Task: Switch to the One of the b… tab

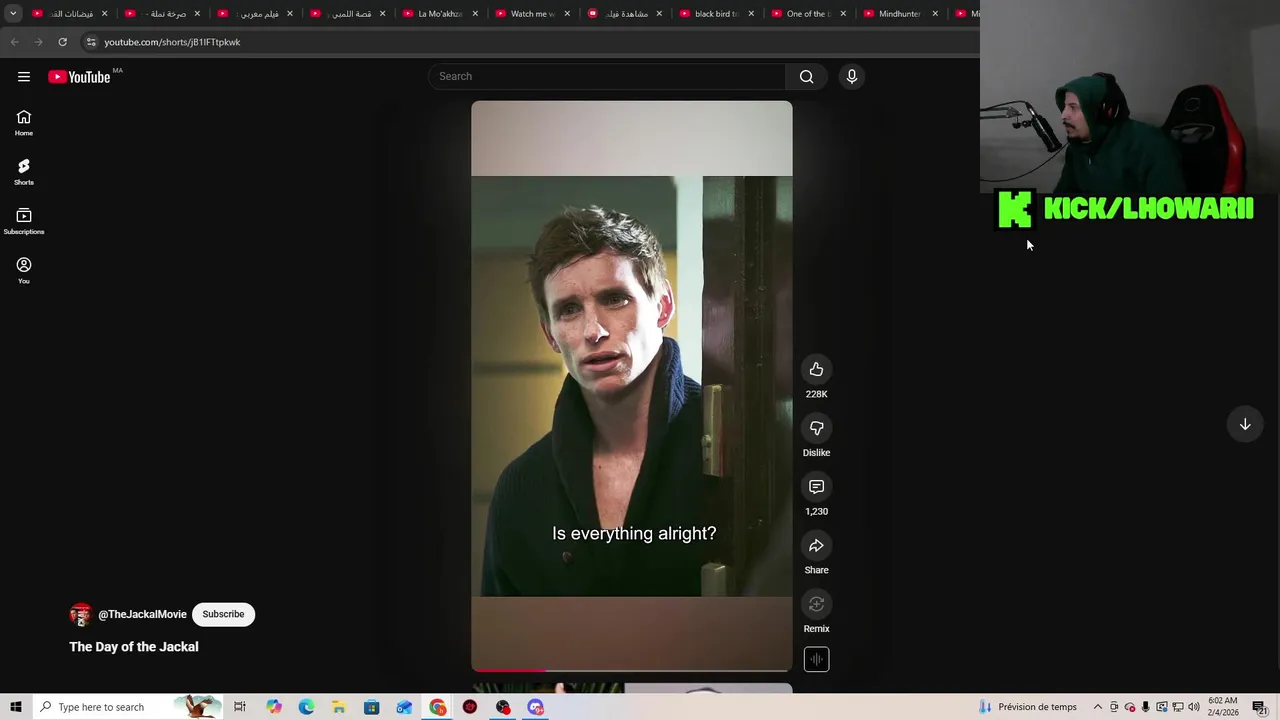Action: coord(808,14)
